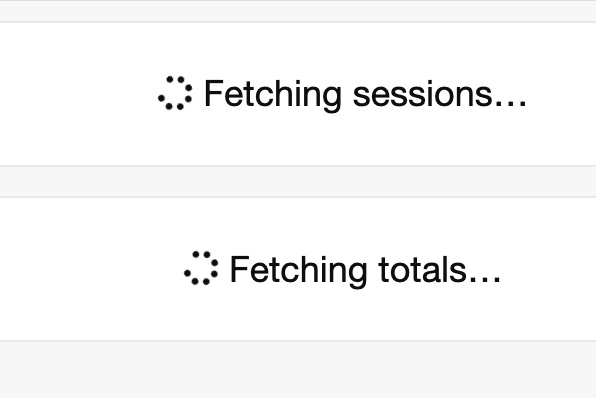Click empty white space left of totals spinner
596x398 pixels.
point(91,269)
